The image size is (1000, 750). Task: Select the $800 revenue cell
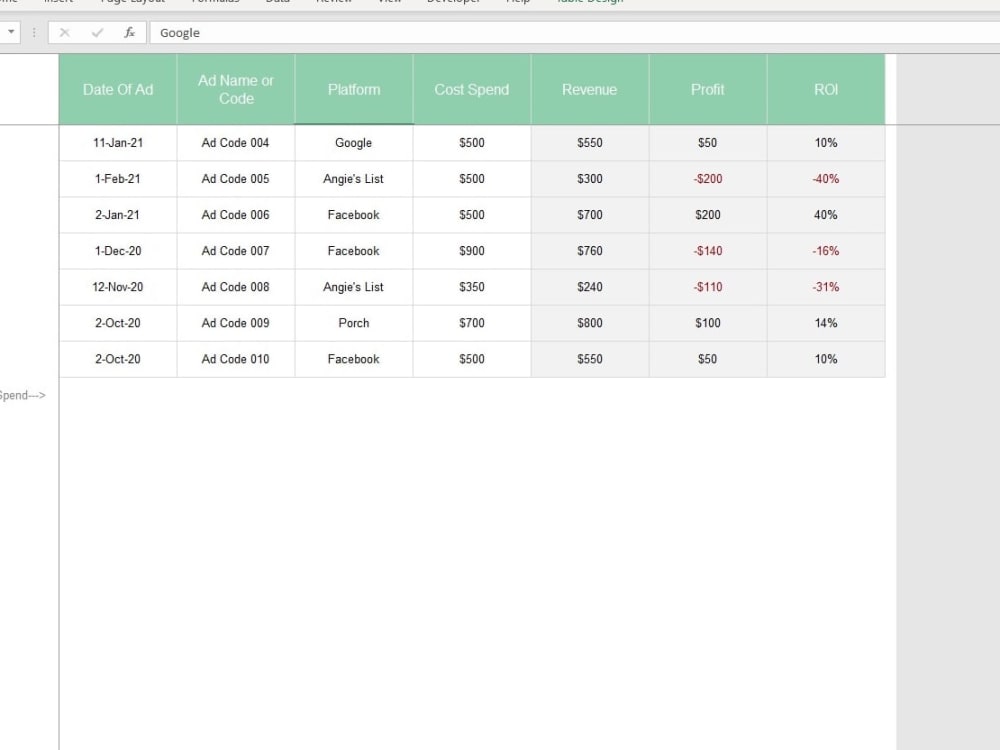point(590,323)
